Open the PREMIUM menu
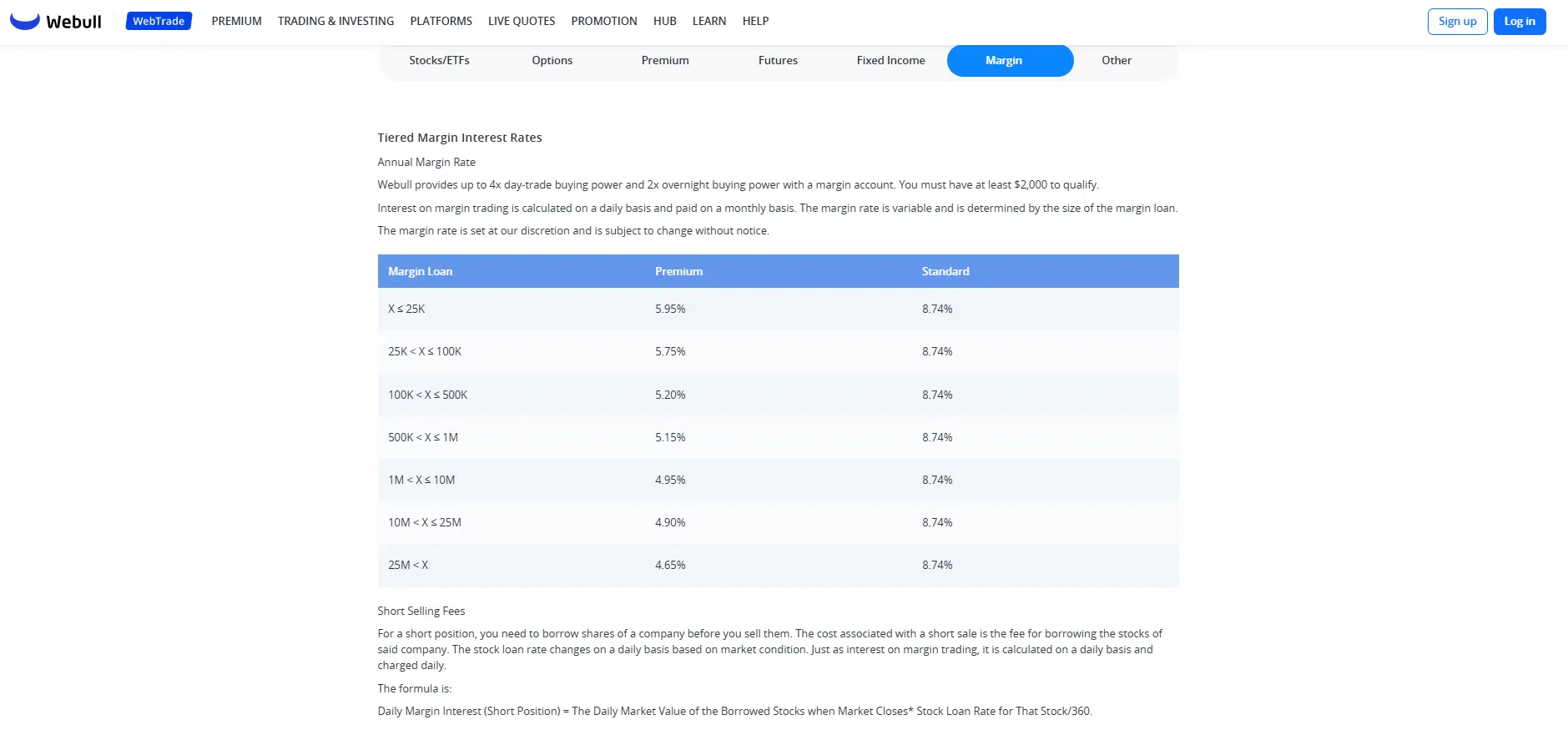This screenshot has width=1568, height=735. click(x=236, y=21)
